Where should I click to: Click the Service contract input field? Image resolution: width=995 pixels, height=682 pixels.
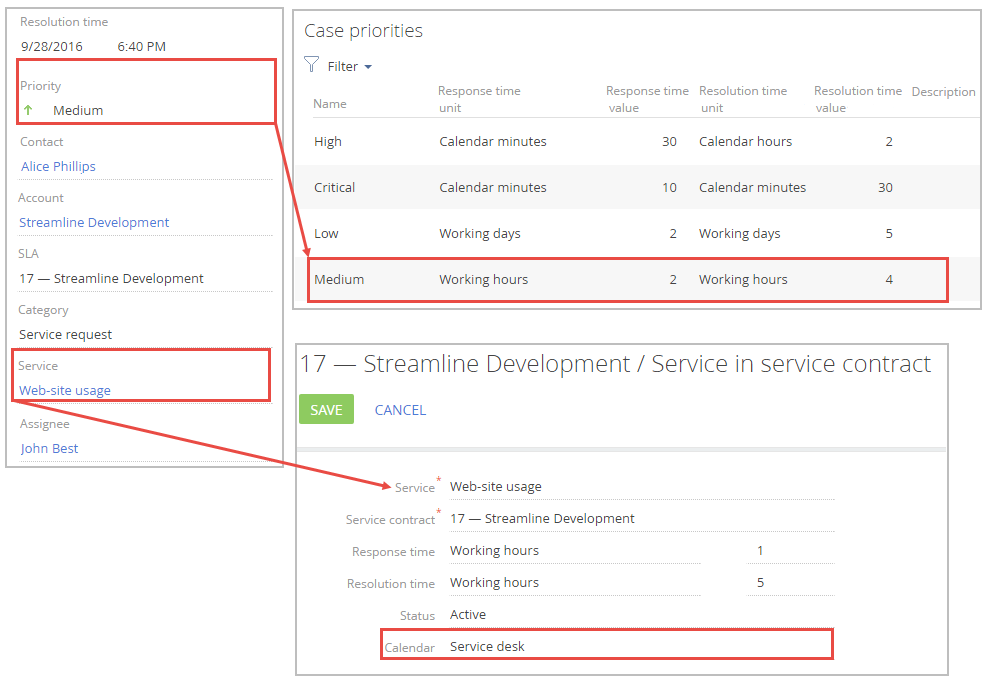tap(640, 519)
